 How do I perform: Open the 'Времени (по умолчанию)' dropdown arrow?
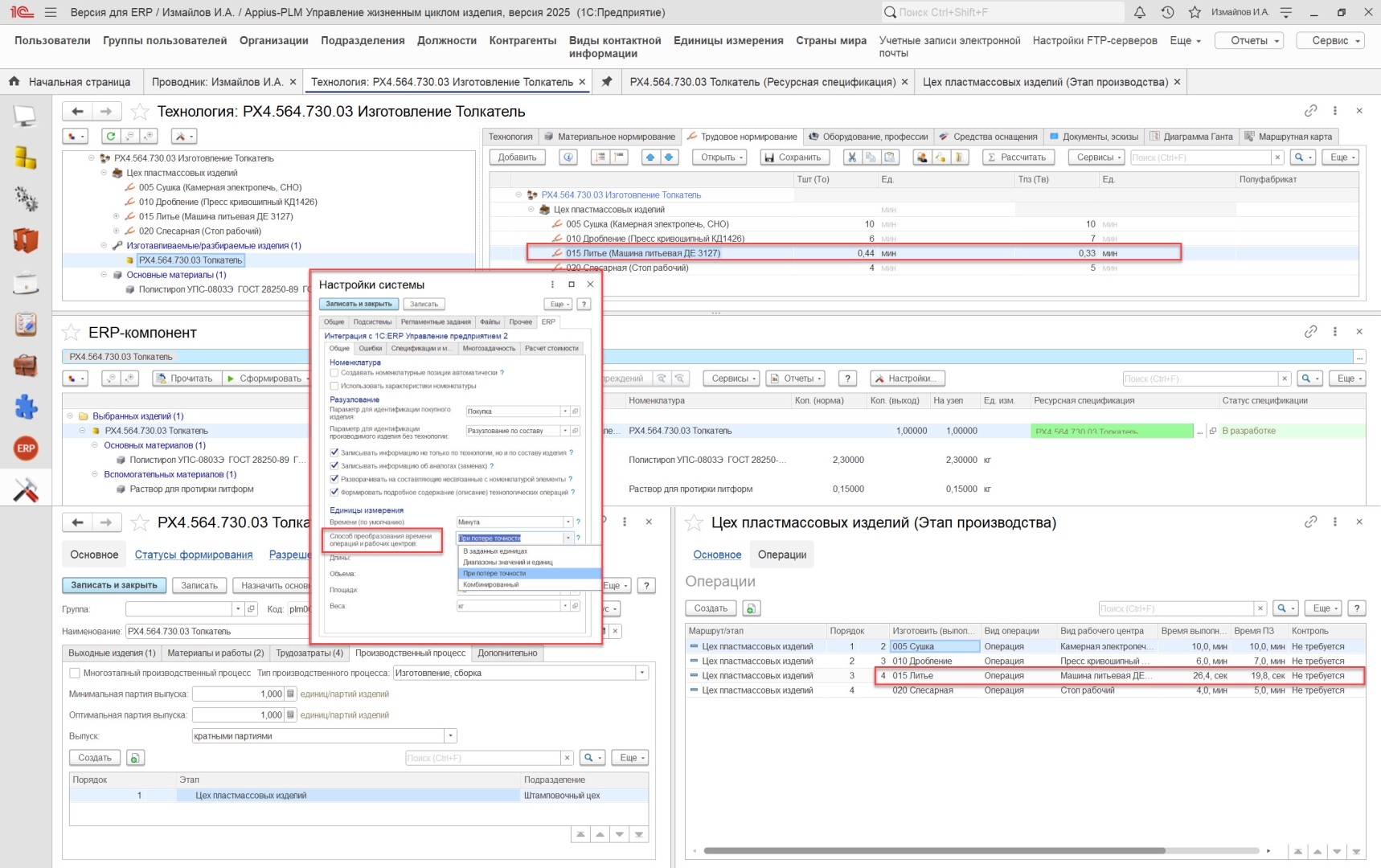click(568, 522)
